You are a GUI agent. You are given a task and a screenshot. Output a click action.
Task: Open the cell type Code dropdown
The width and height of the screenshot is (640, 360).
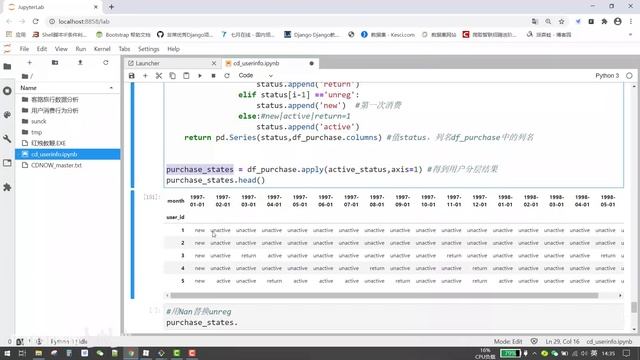point(256,76)
